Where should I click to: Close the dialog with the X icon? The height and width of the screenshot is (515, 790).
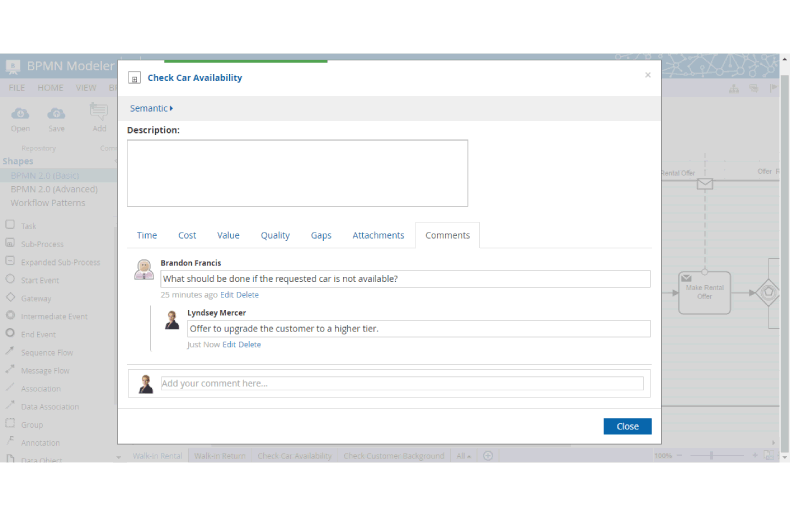[647, 75]
